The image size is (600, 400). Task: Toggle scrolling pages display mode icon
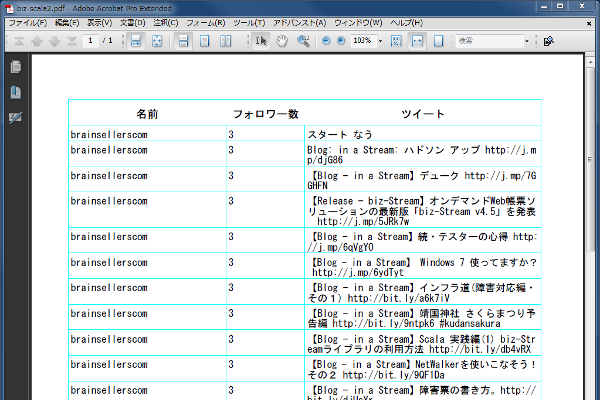136,41
